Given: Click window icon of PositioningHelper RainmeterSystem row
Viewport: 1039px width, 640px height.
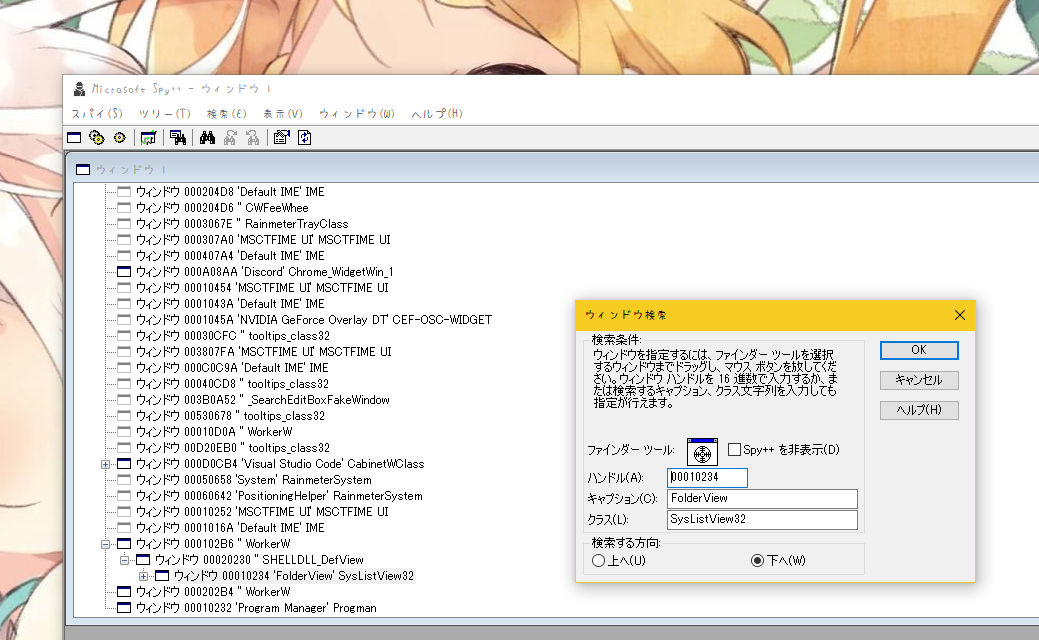Looking at the screenshot, I should pos(124,496).
